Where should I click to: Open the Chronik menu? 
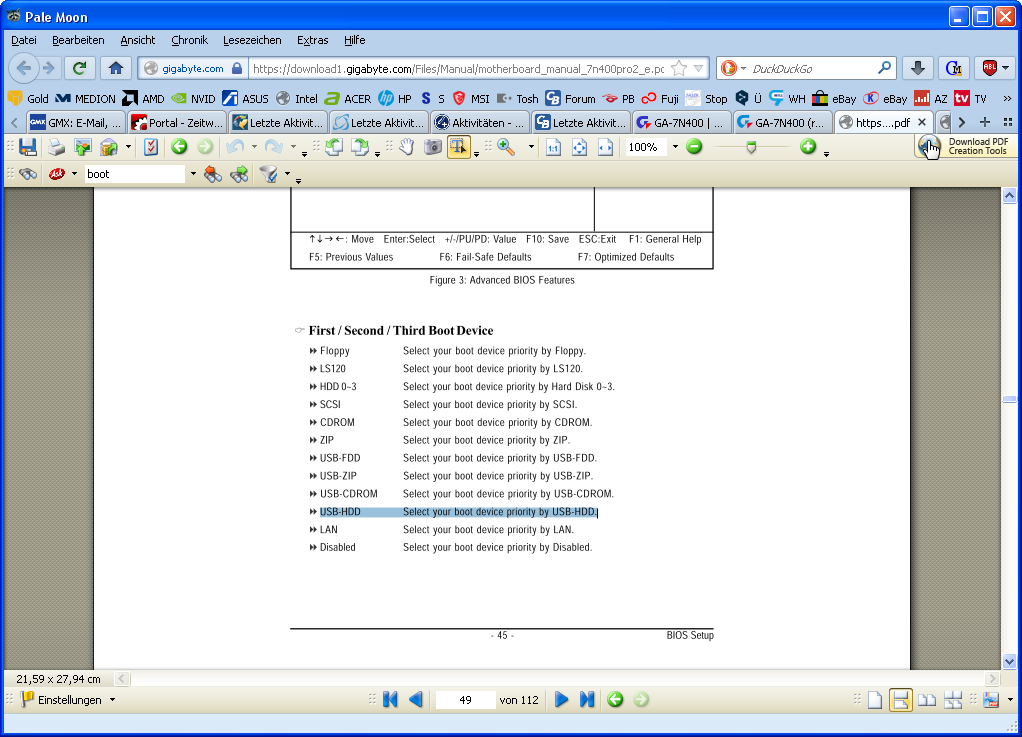pos(190,40)
